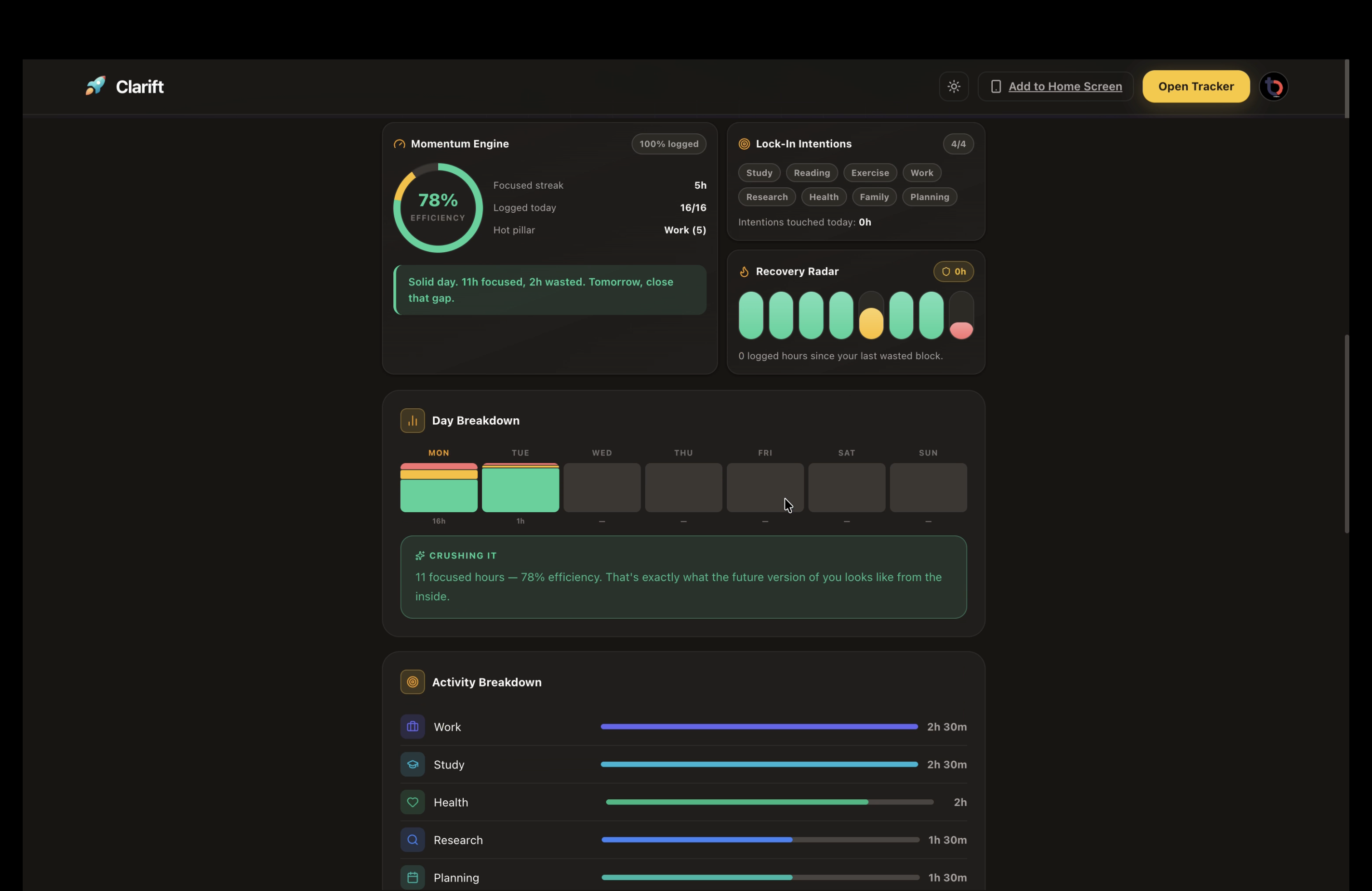Click the Day Breakdown bar chart icon
1372x891 pixels.
[412, 421]
